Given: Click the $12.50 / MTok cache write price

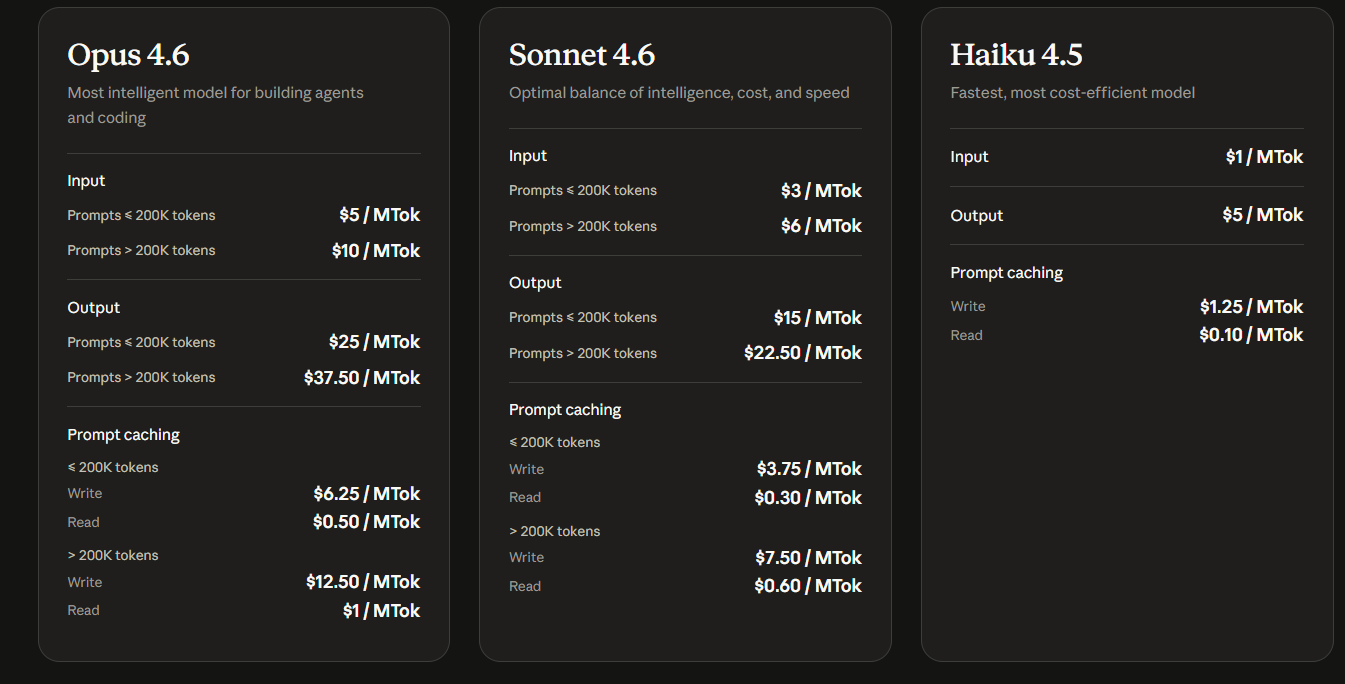Looking at the screenshot, I should [x=363, y=582].
